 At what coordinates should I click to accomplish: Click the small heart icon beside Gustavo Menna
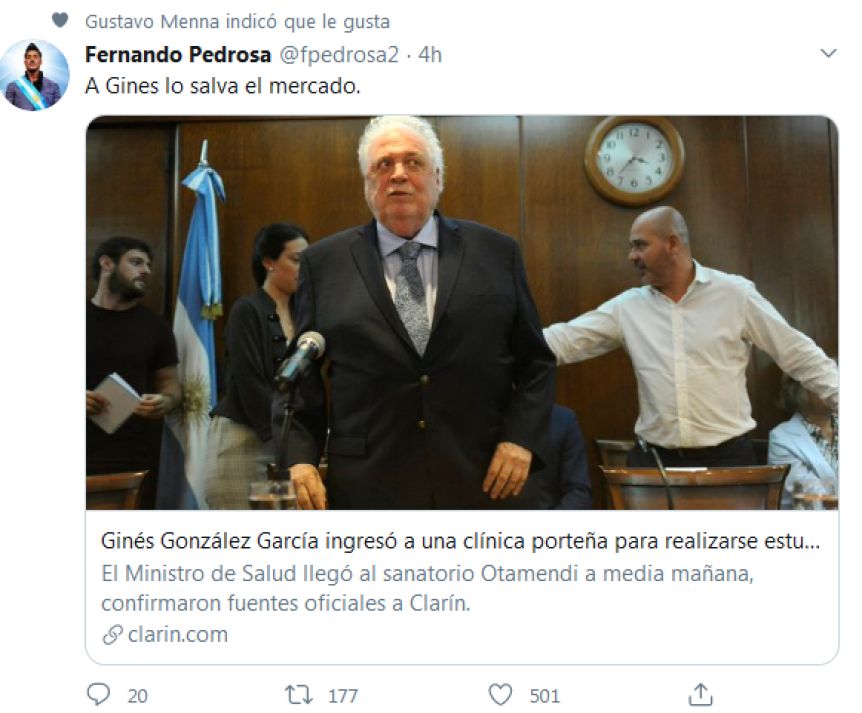pyautogui.click(x=60, y=20)
